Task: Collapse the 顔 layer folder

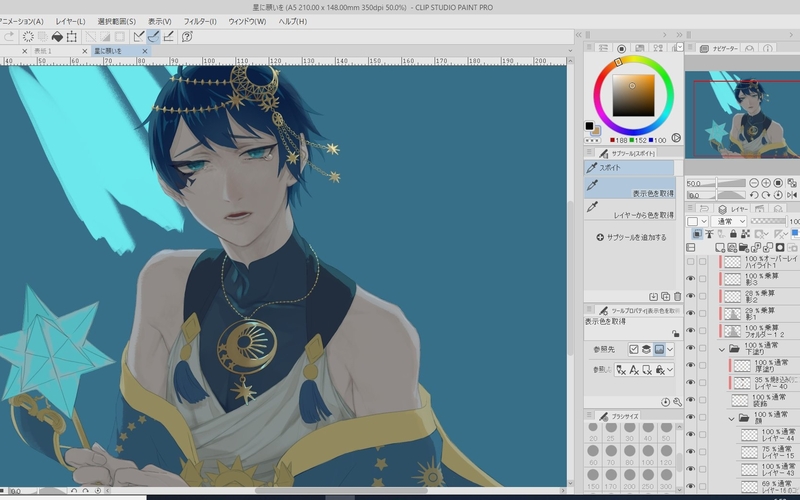Action: pos(731,419)
